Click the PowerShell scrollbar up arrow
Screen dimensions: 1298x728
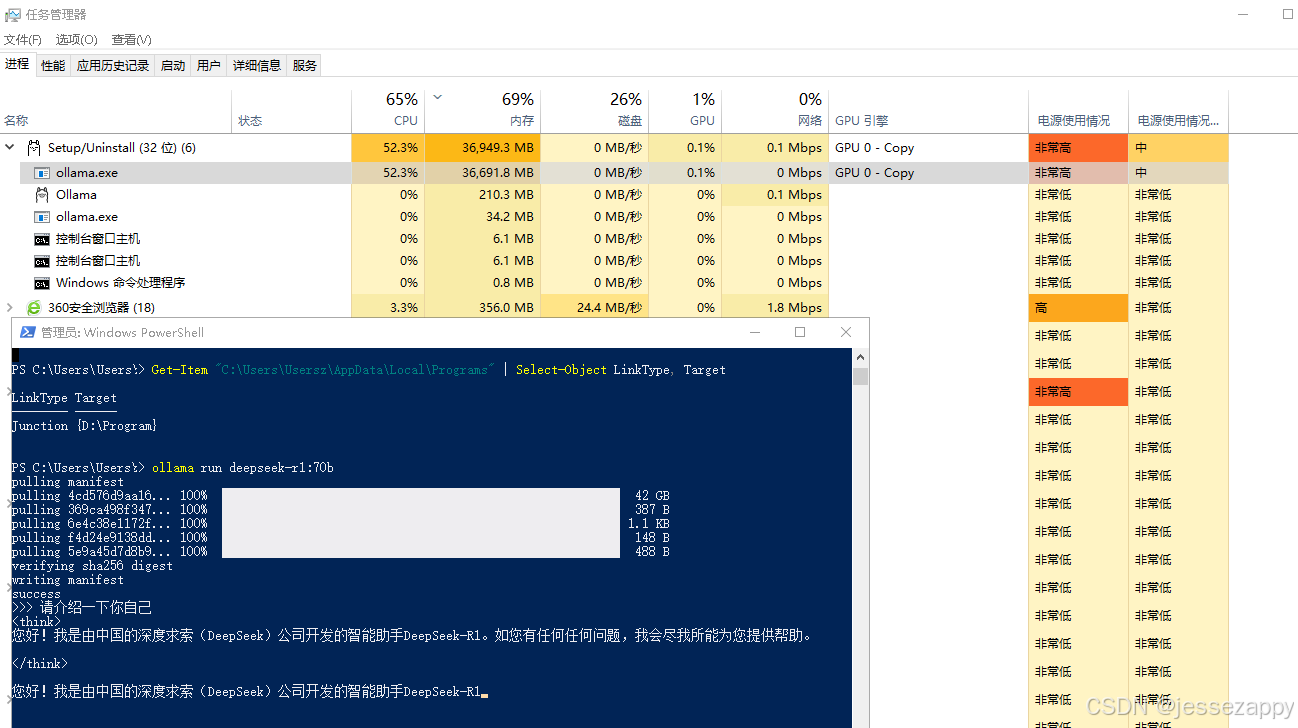point(860,356)
